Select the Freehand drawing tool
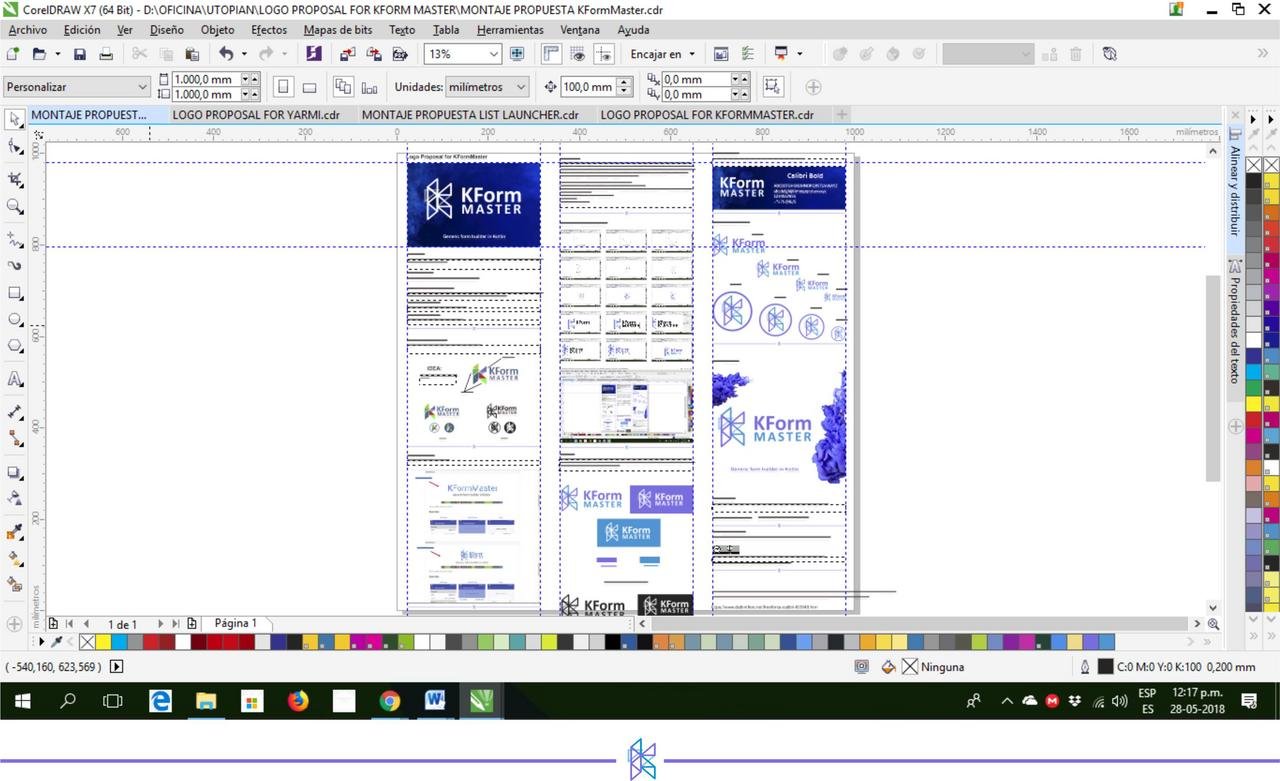 (15, 240)
